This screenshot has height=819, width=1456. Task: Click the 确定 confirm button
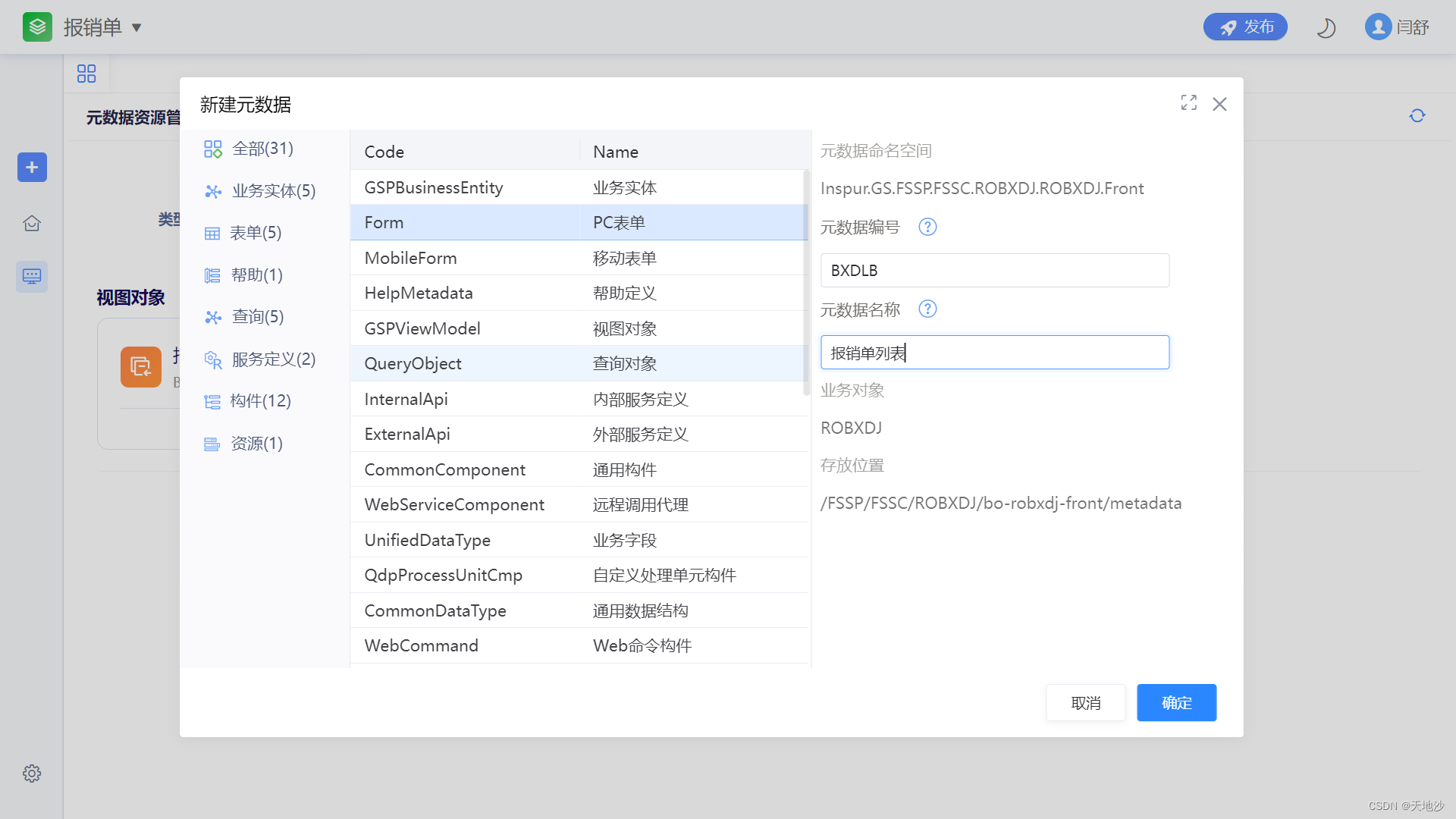(1176, 703)
